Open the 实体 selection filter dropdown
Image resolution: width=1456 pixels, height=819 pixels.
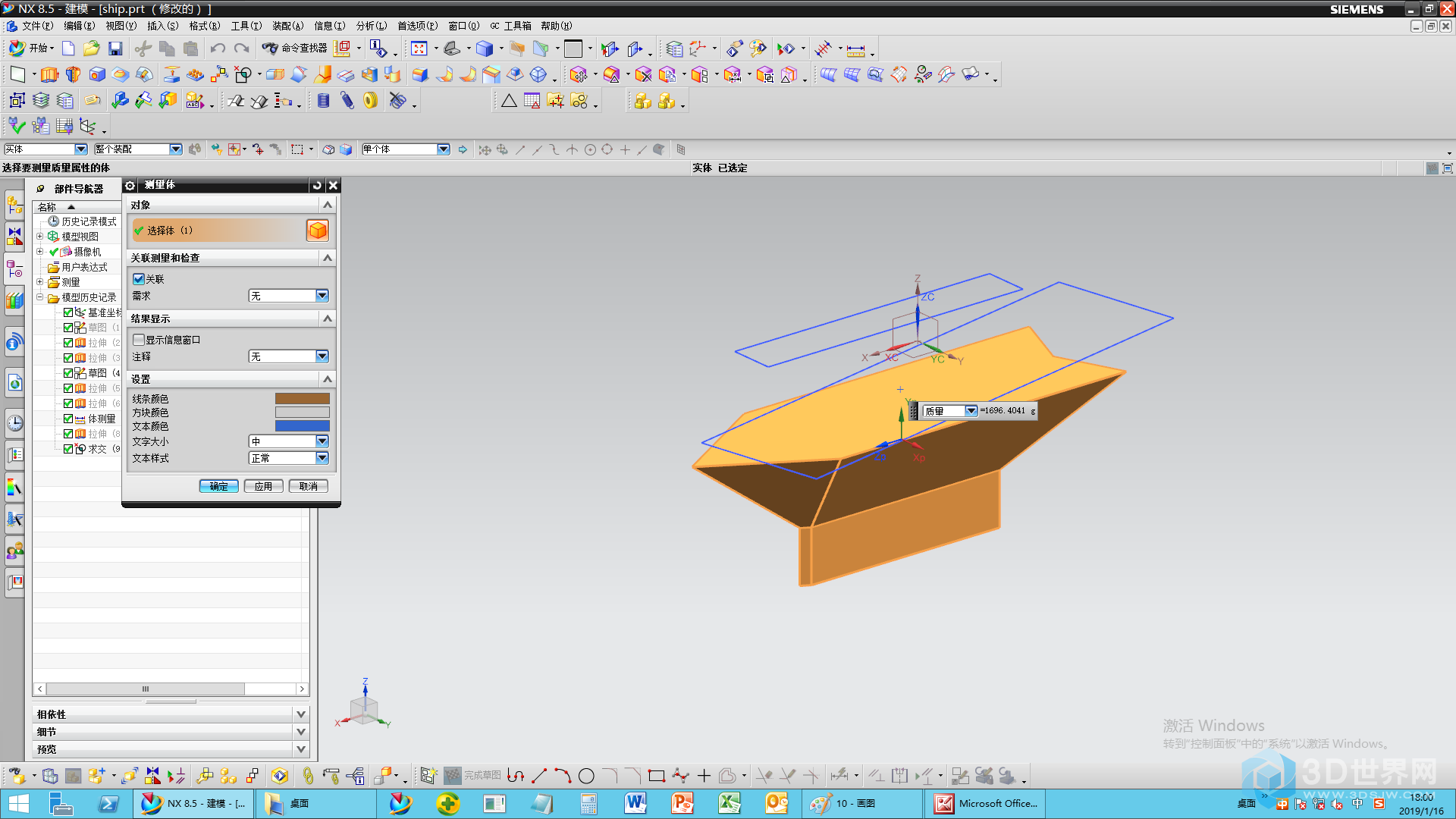[45, 149]
